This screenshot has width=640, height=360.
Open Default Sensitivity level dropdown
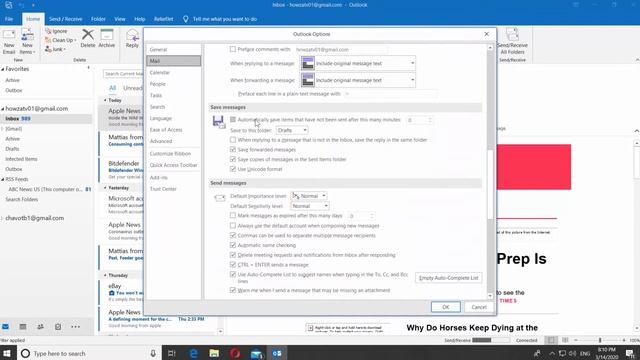pyautogui.click(x=310, y=206)
